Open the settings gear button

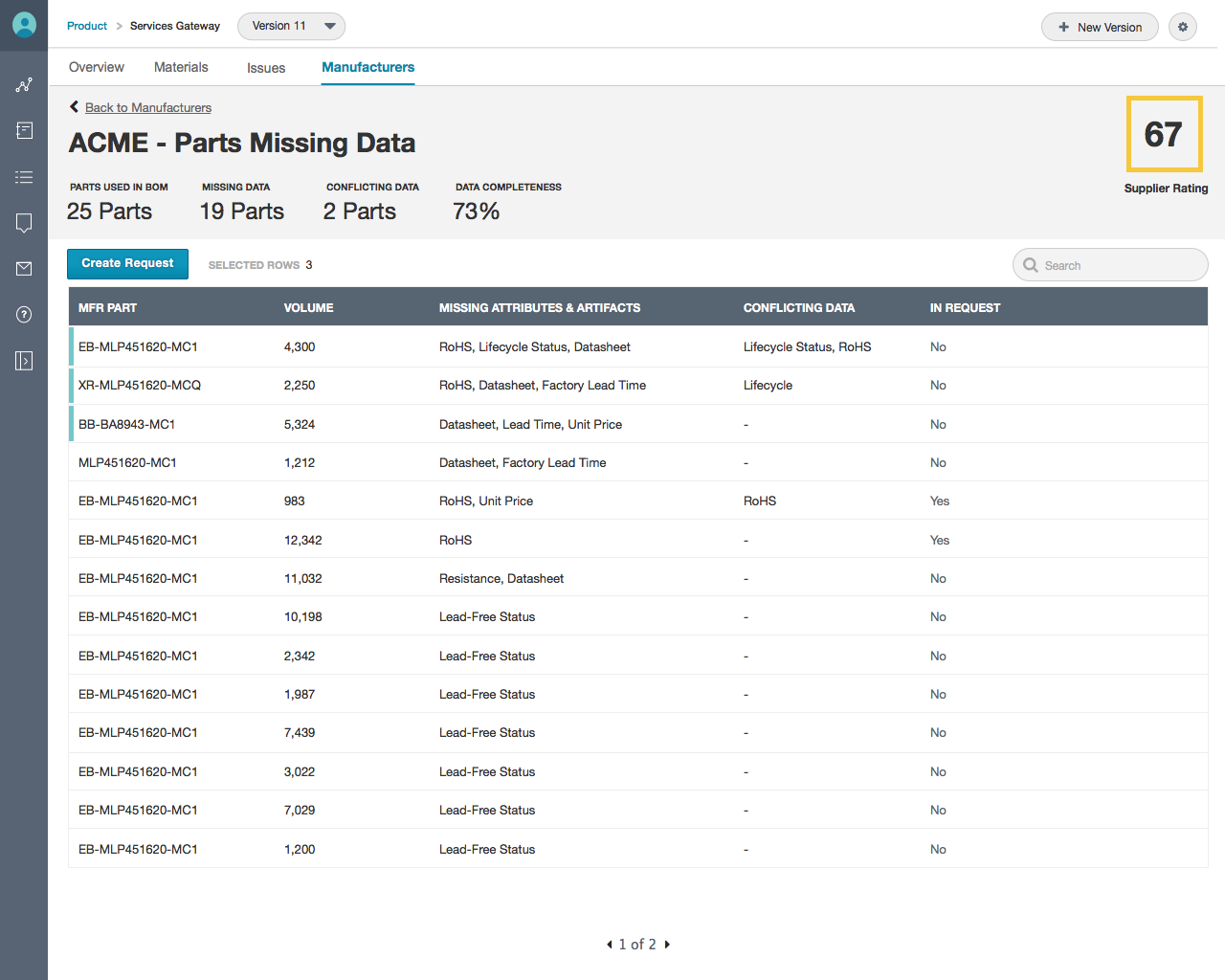[x=1183, y=27]
